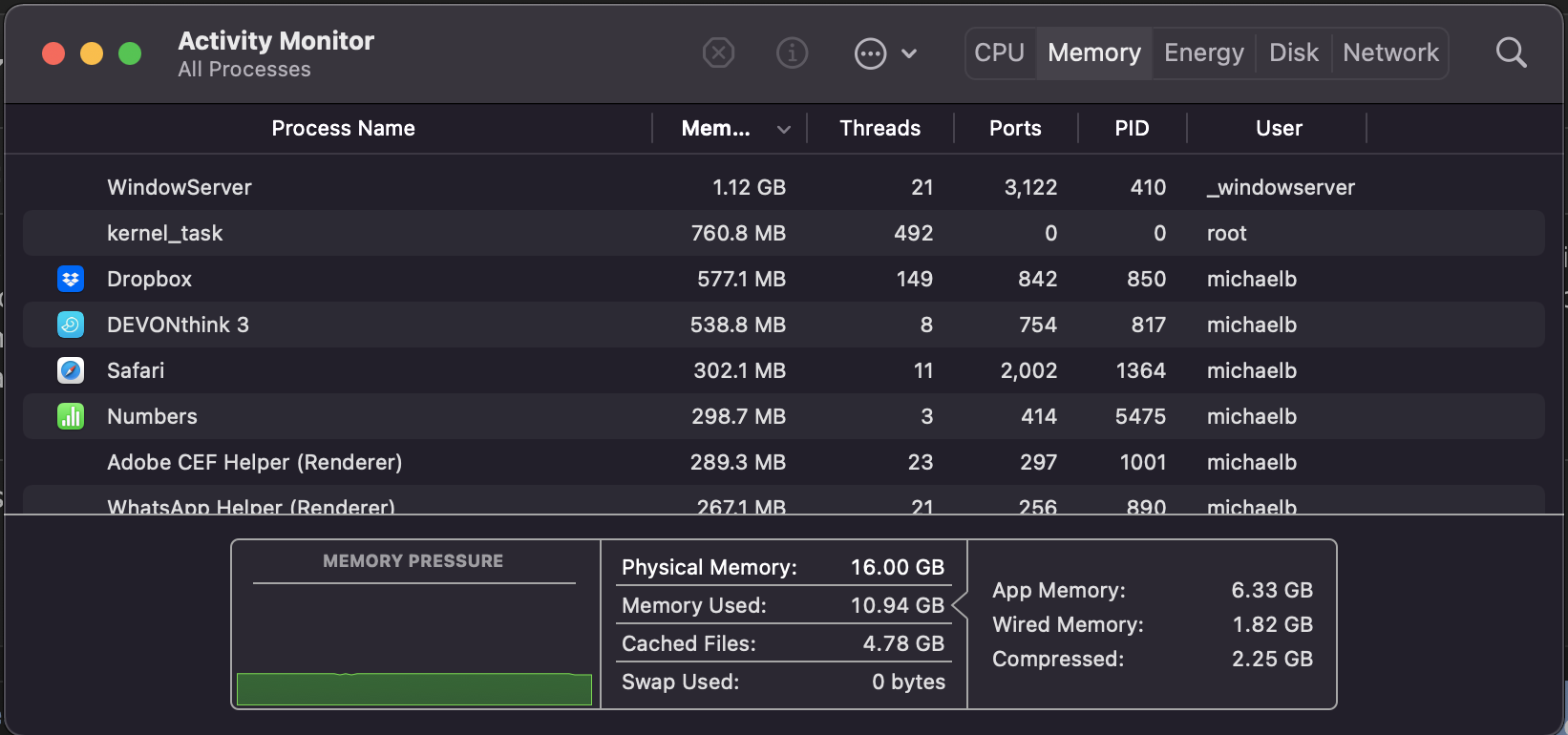
Task: Click the 298.7 MB memory value
Action: click(x=738, y=416)
